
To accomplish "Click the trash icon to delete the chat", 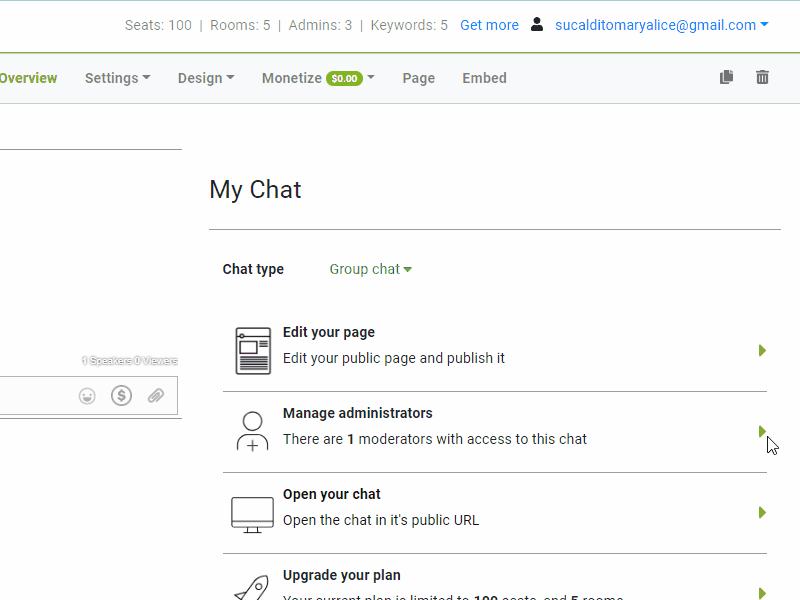I will pyautogui.click(x=762, y=76).
